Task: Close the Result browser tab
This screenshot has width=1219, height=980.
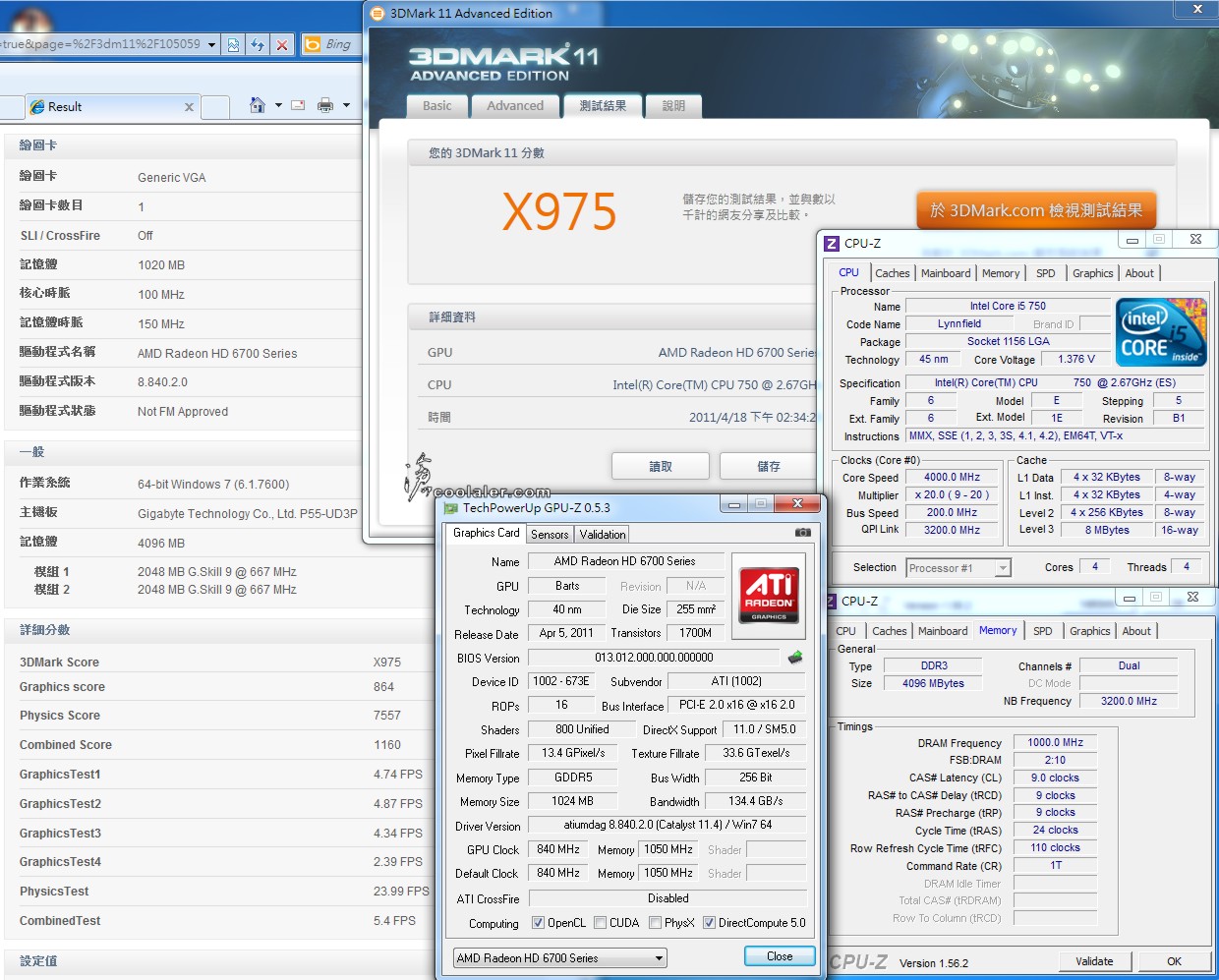Action: point(189,107)
